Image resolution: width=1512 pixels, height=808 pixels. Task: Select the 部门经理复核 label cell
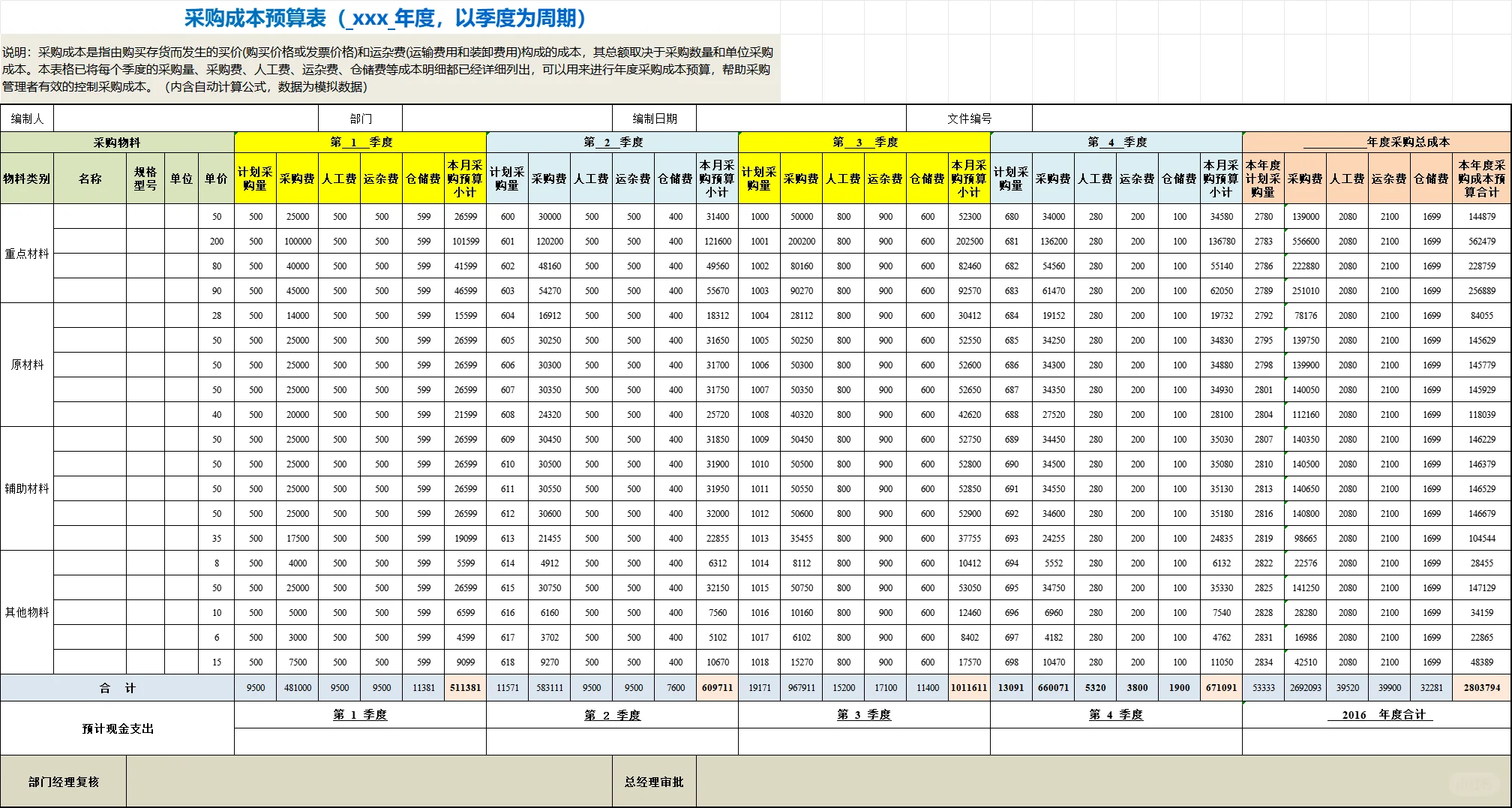(x=64, y=782)
